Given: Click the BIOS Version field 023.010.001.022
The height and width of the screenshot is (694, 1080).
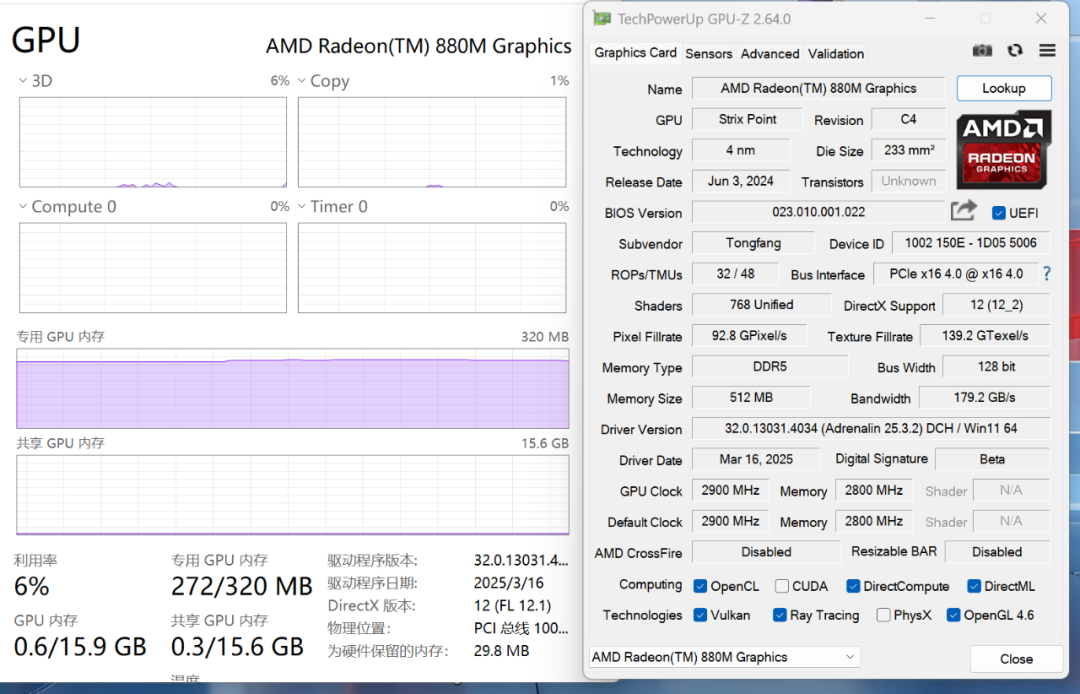Looking at the screenshot, I should pyautogui.click(x=818, y=212).
